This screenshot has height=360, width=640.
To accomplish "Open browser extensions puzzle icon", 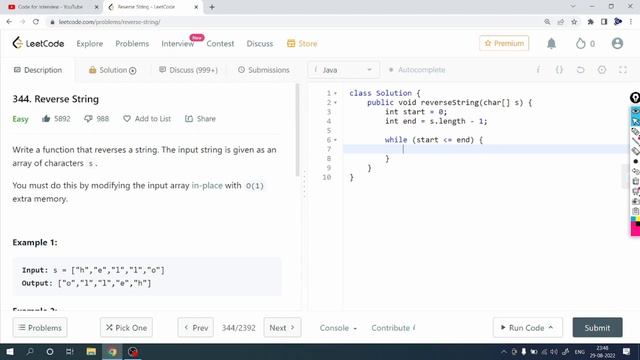I will [590, 22].
